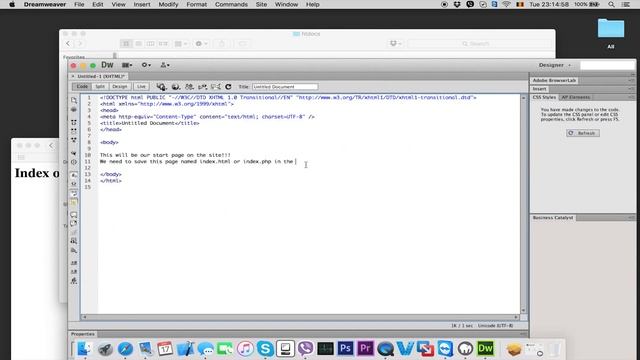Image resolution: width=640 pixels, height=360 pixels.
Task: Open the File Management icon in document toolbar
Action: (x=189, y=87)
